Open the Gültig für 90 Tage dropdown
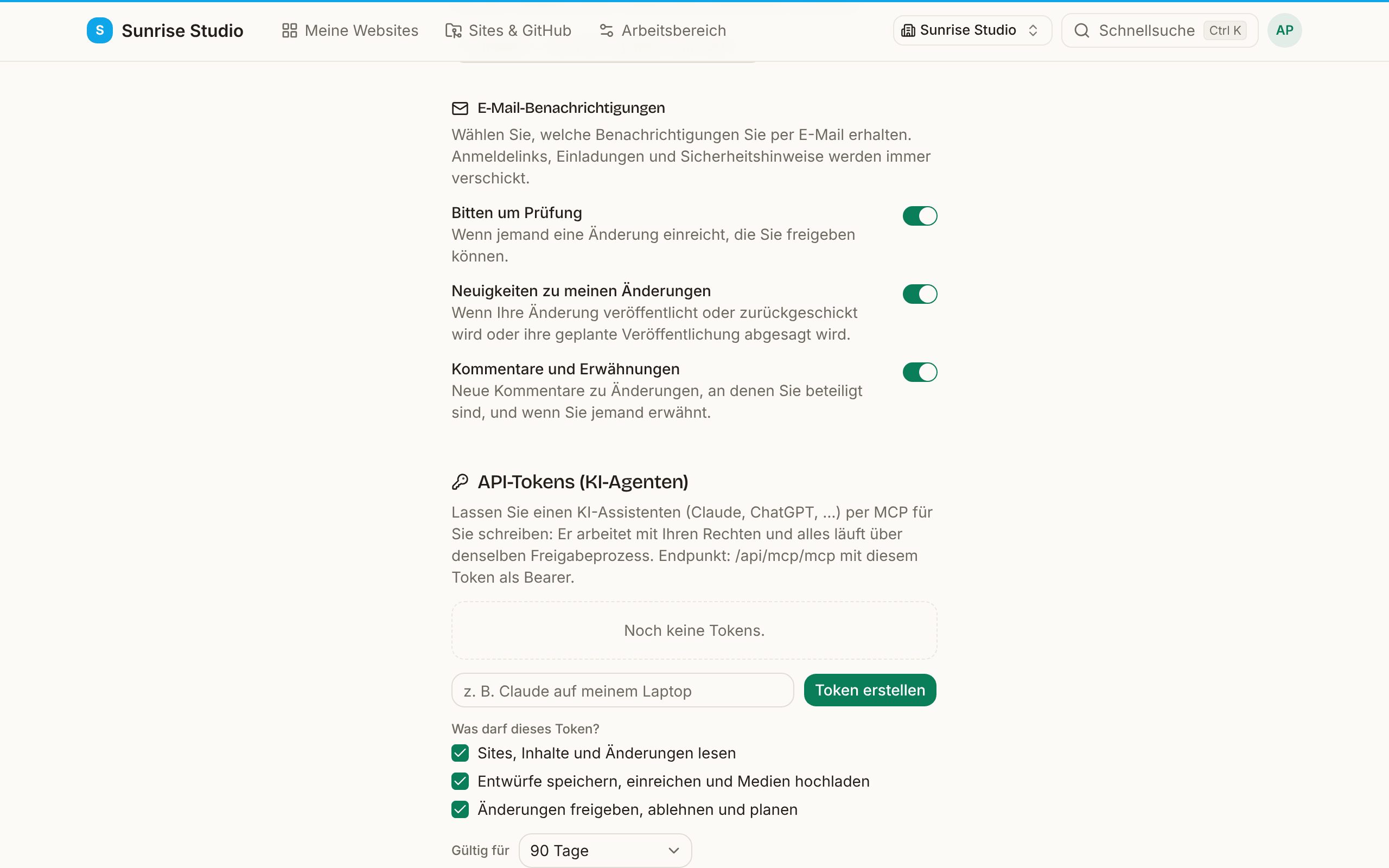 (605, 850)
